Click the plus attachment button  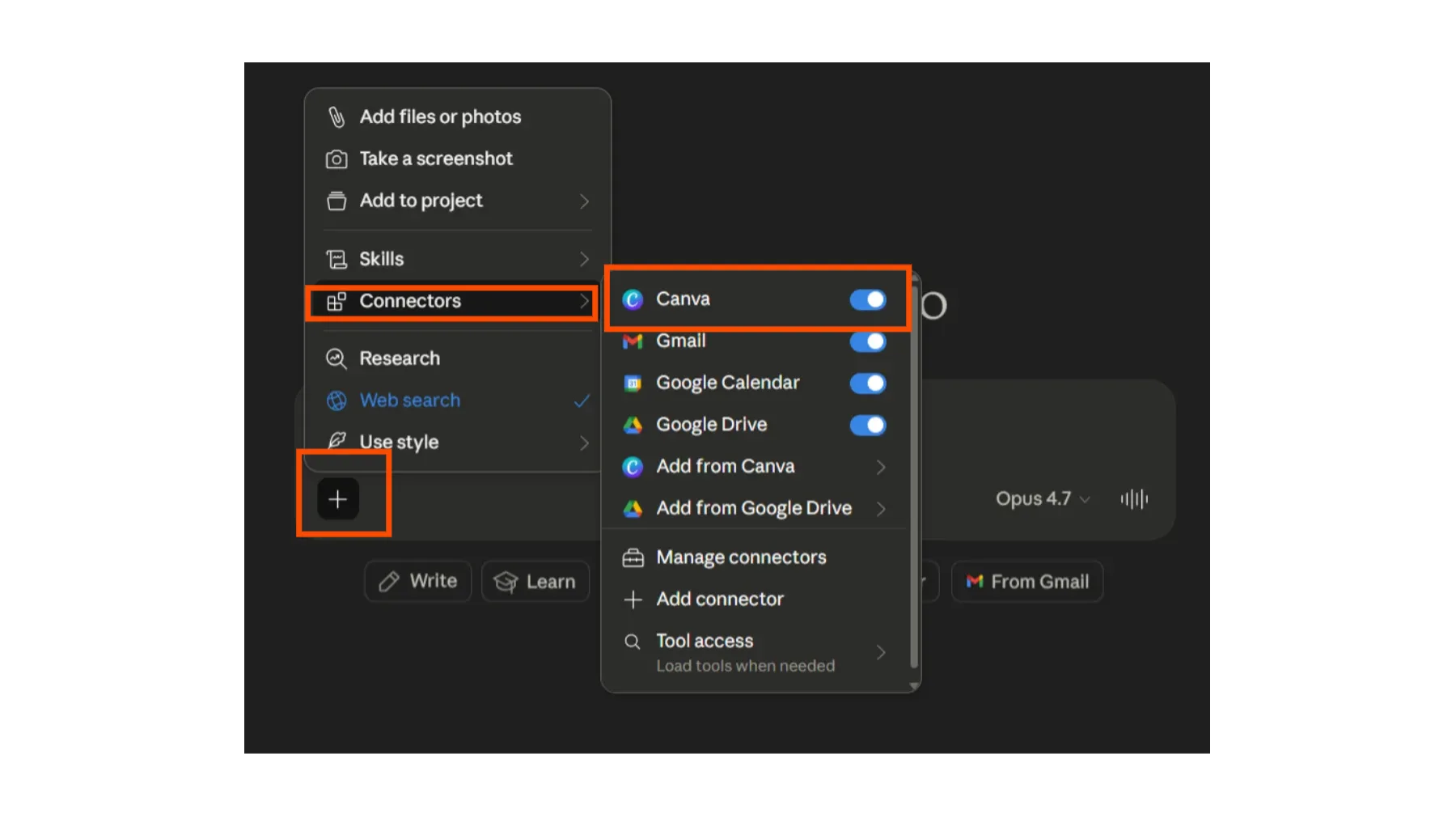(338, 499)
